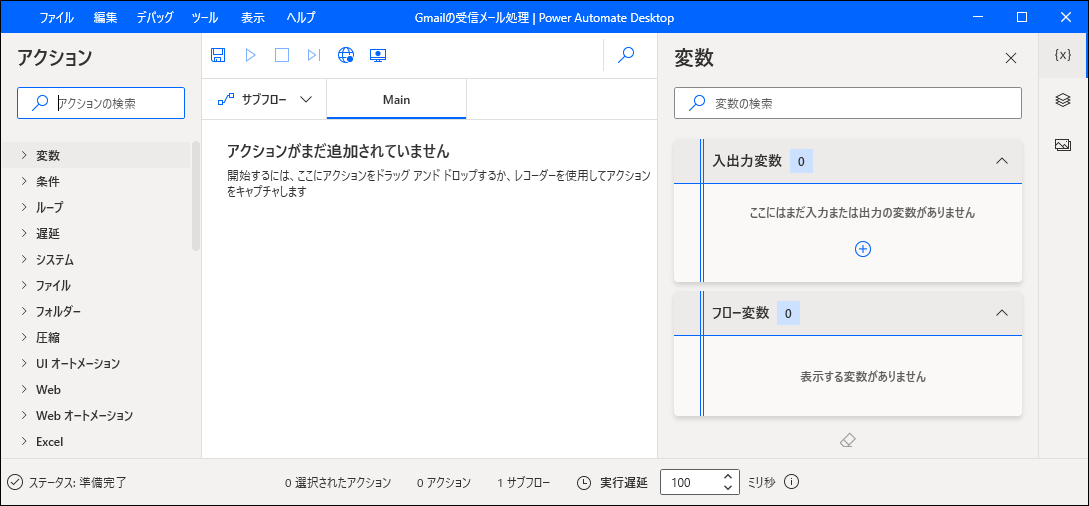Collapse the 入出力変数 section
The image size is (1089, 506).
pos(1002,161)
